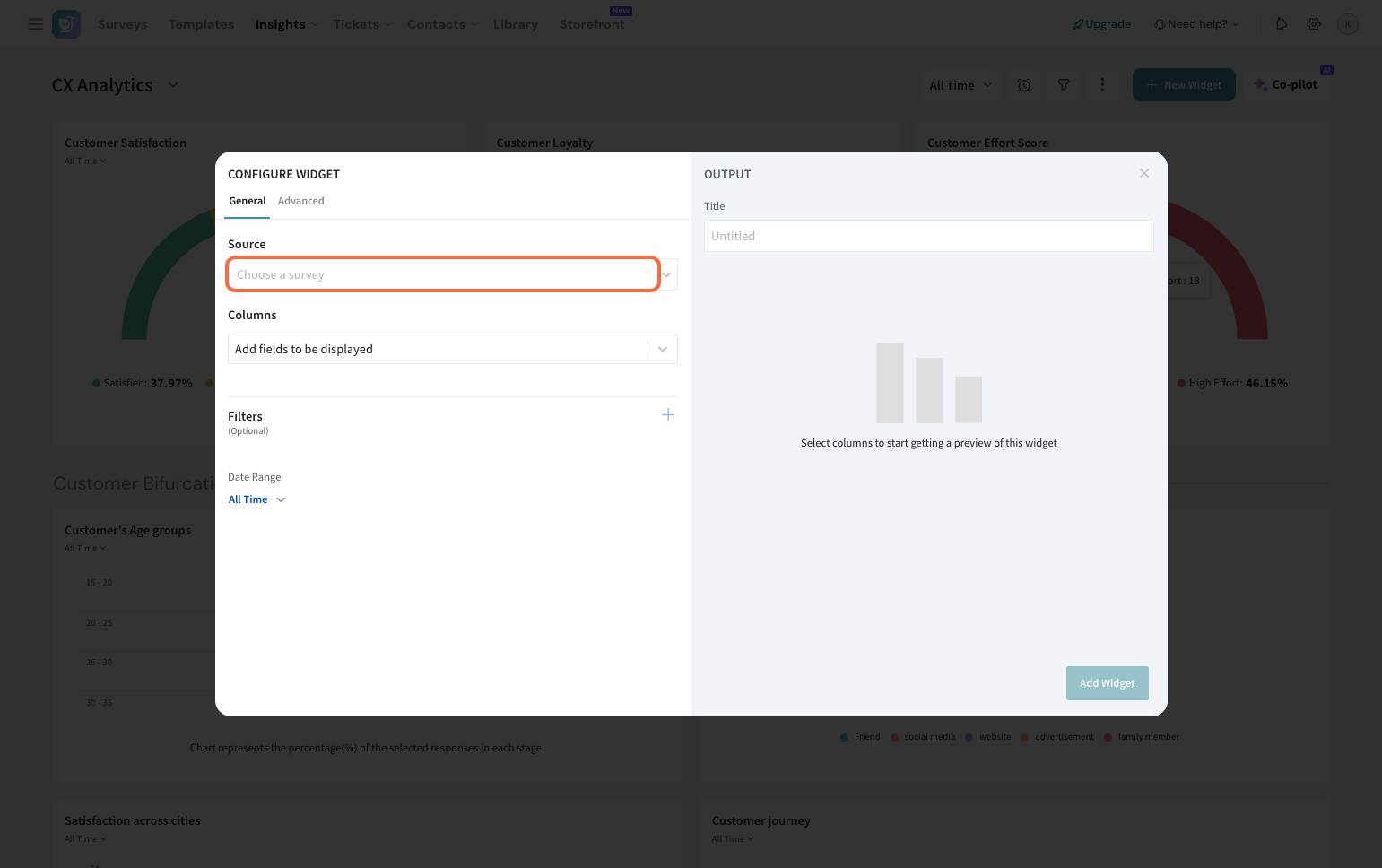Close the Configure Widget dialog
1382x868 pixels.
1144,173
